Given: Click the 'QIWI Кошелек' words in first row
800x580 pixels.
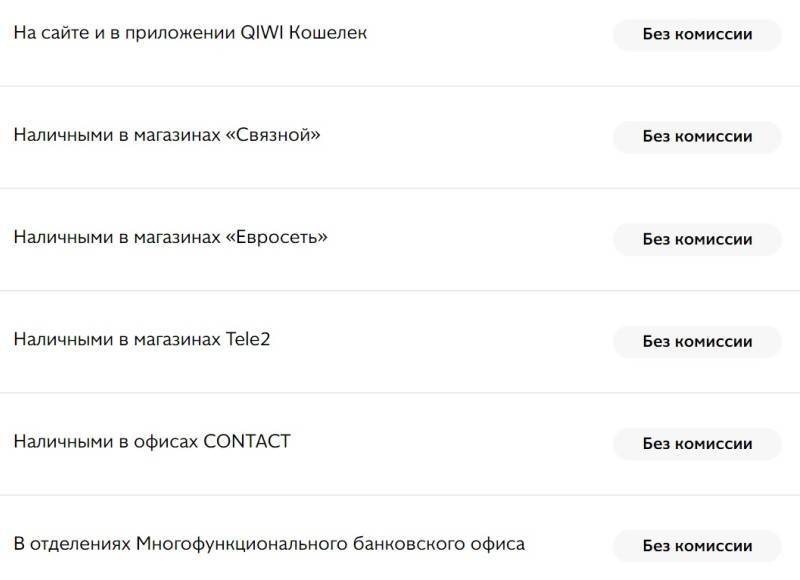Looking at the screenshot, I should point(304,33).
